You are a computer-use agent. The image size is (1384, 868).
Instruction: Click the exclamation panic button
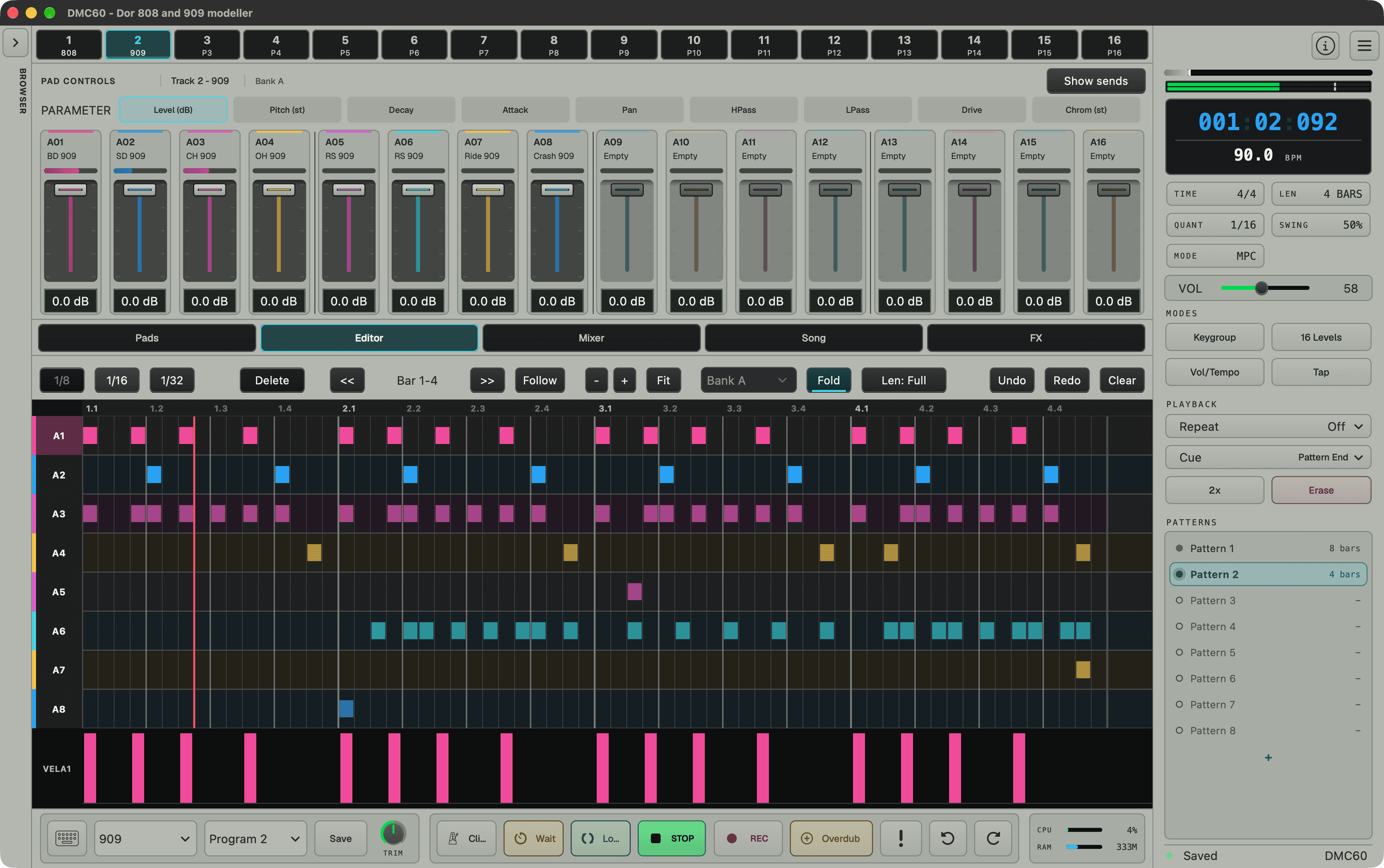tap(901, 838)
